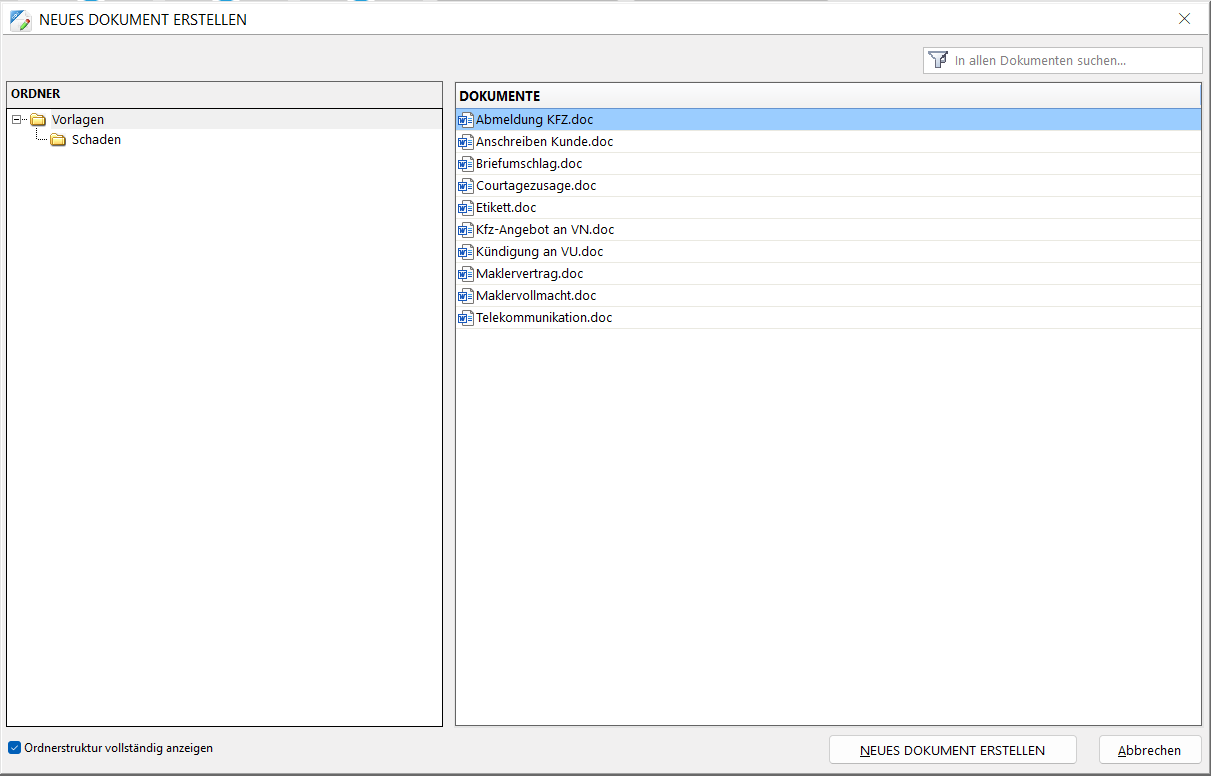Viewport: 1211px width, 776px height.
Task: Select the Schaden subfolder
Action: point(96,140)
